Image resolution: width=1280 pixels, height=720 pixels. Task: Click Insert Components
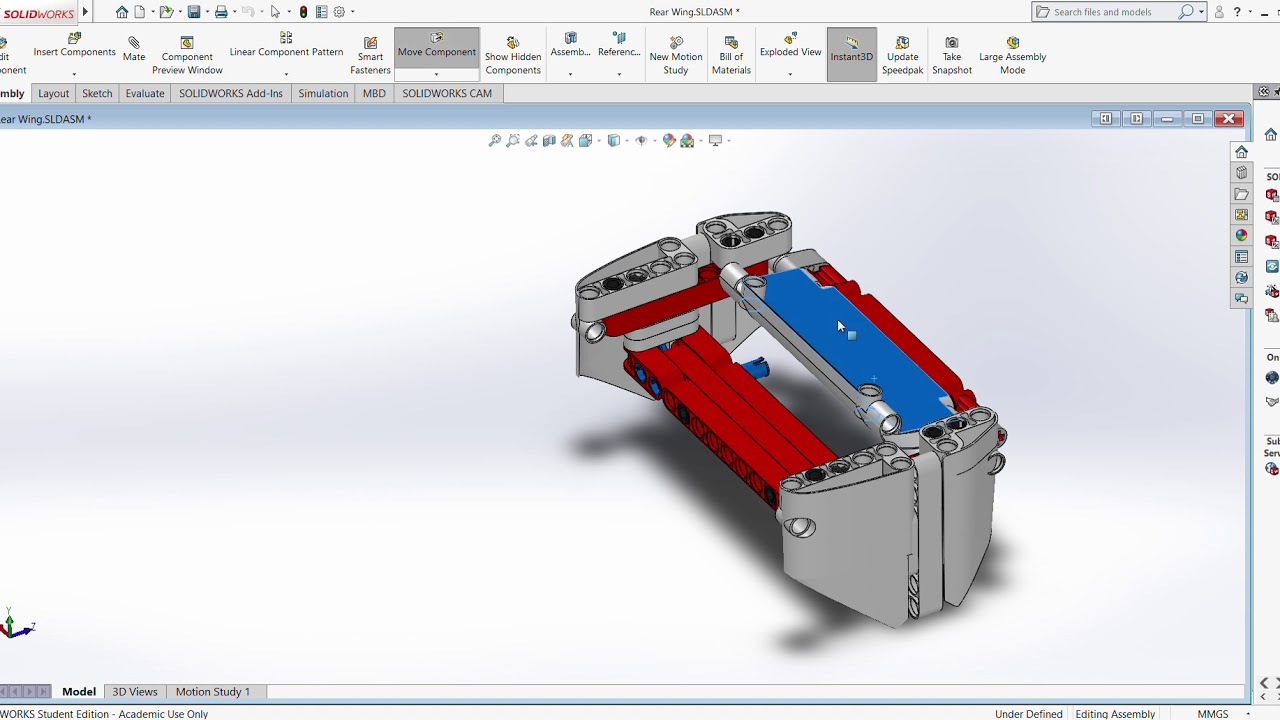tap(74, 46)
